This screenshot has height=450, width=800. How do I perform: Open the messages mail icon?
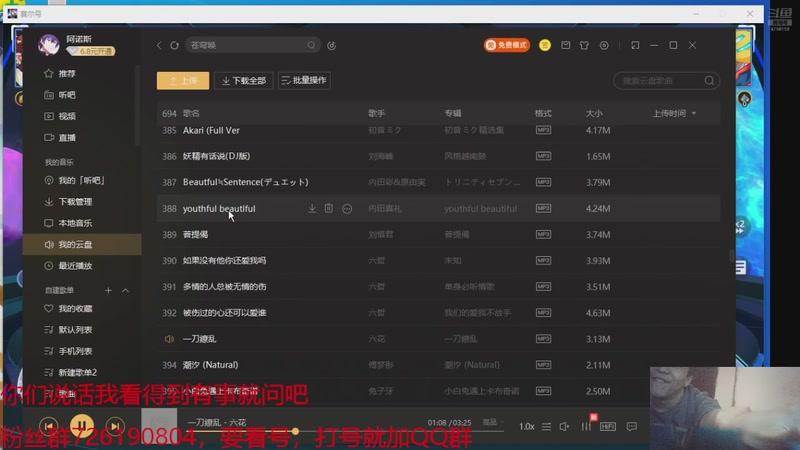pos(566,45)
